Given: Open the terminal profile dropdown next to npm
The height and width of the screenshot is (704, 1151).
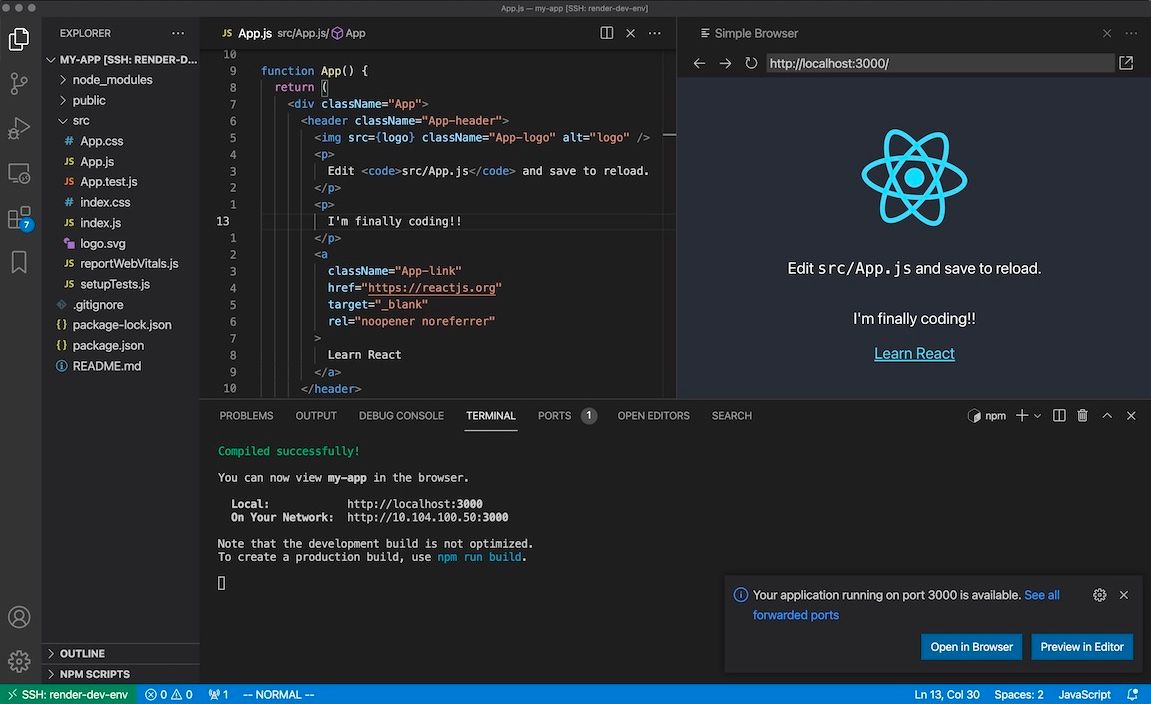Looking at the screenshot, I should click(1037, 415).
